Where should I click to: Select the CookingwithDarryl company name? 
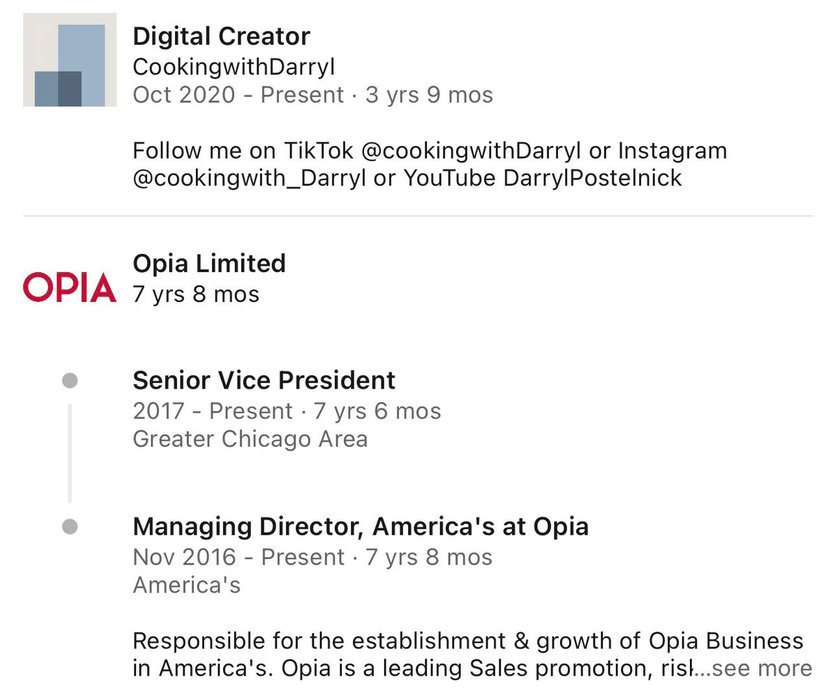234,66
